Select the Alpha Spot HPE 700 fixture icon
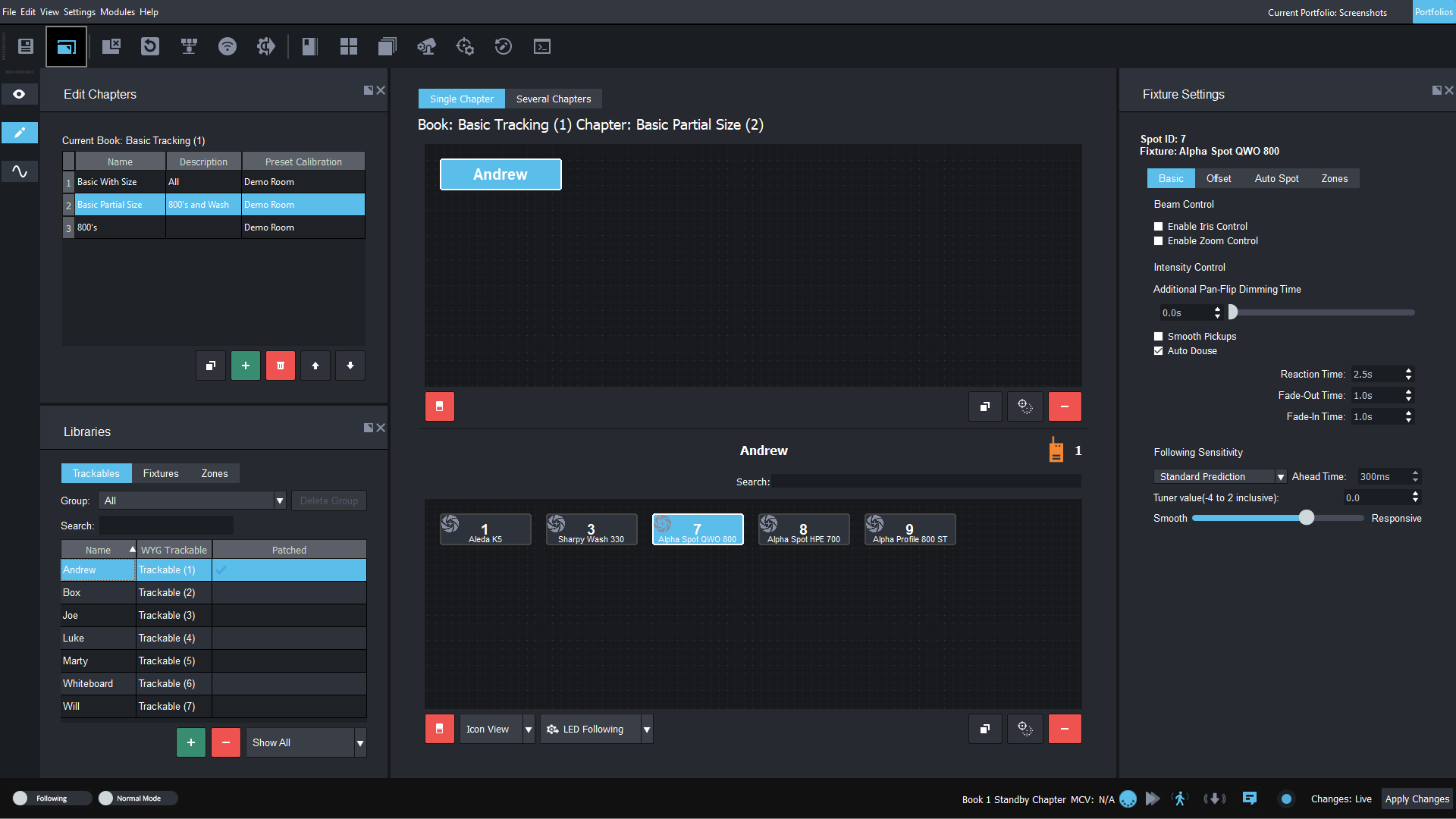The height and width of the screenshot is (819, 1456). (x=803, y=530)
